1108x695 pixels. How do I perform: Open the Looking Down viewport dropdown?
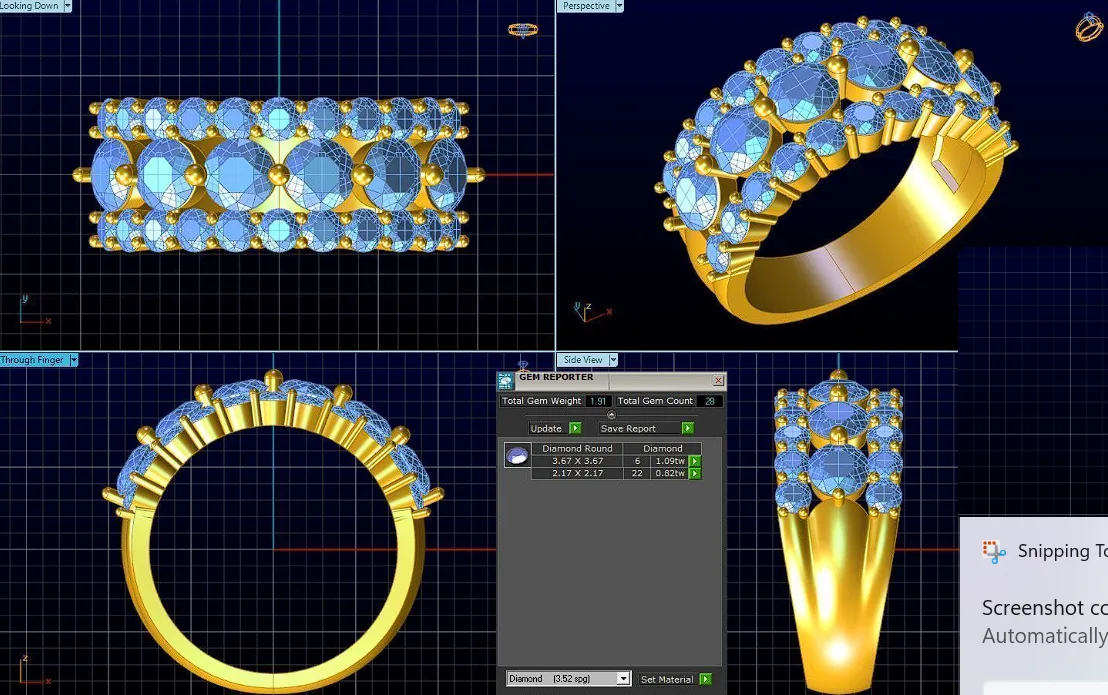(68, 6)
